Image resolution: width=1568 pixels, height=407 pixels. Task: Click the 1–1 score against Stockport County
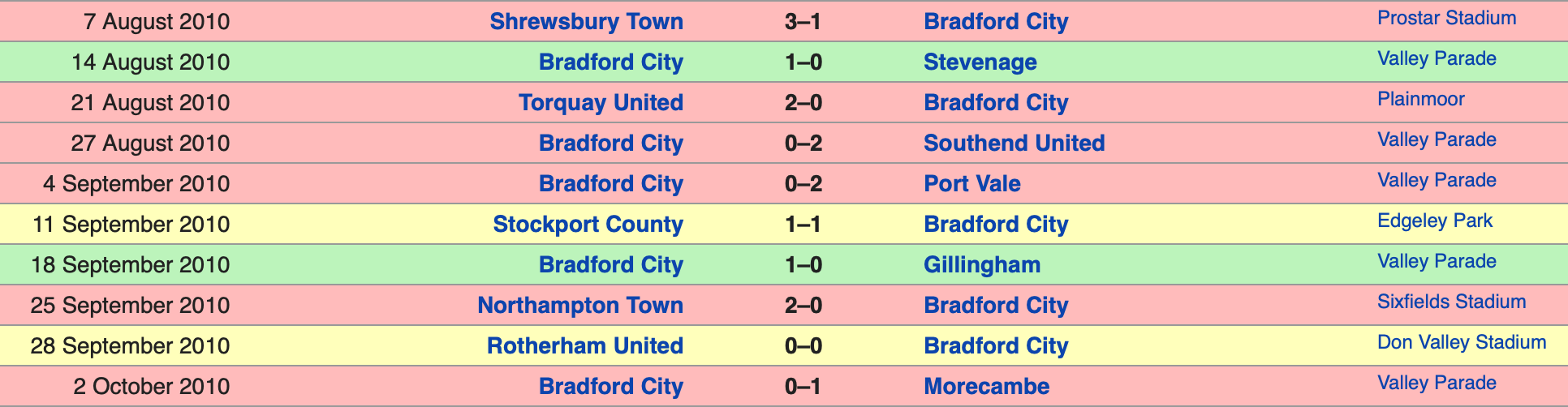pos(803,225)
